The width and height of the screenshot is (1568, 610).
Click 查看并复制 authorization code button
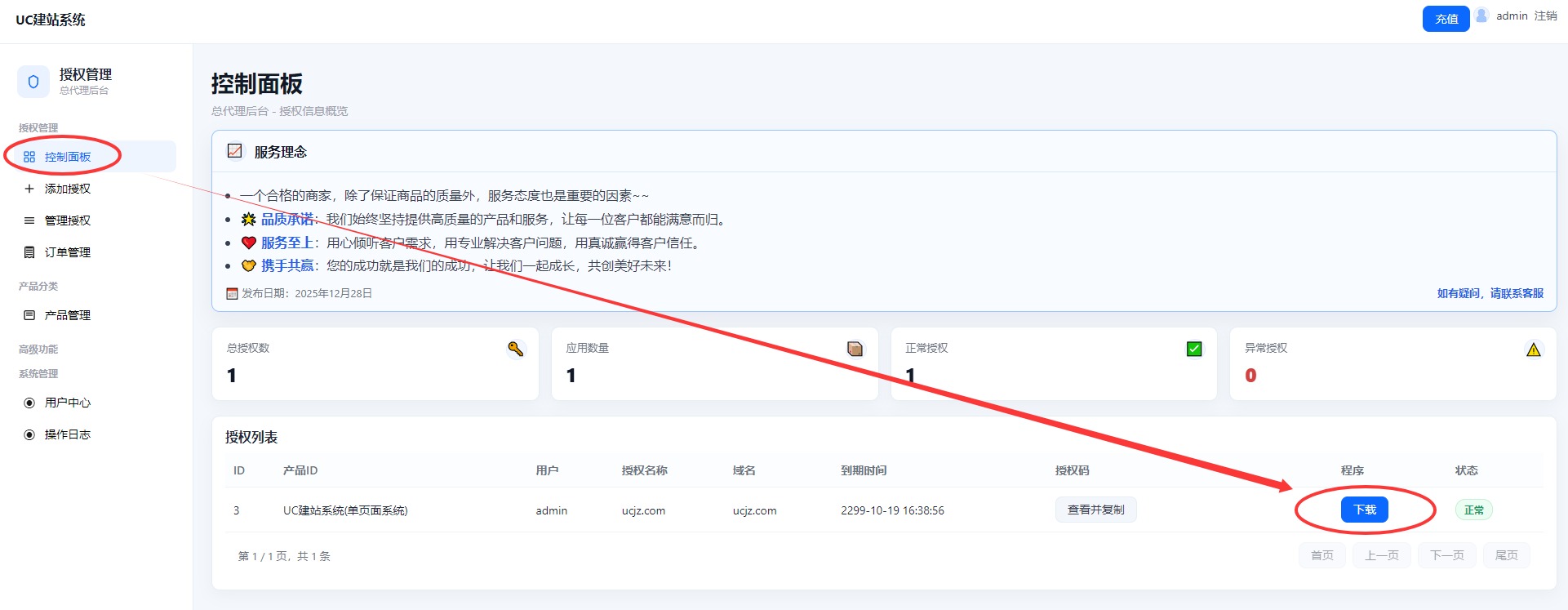(x=1096, y=510)
